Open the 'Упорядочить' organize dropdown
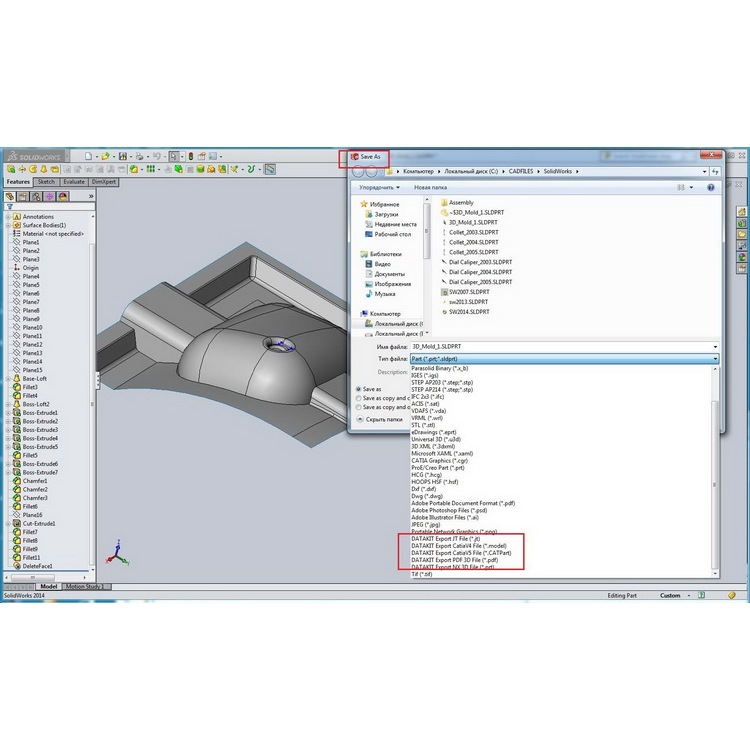 click(379, 188)
